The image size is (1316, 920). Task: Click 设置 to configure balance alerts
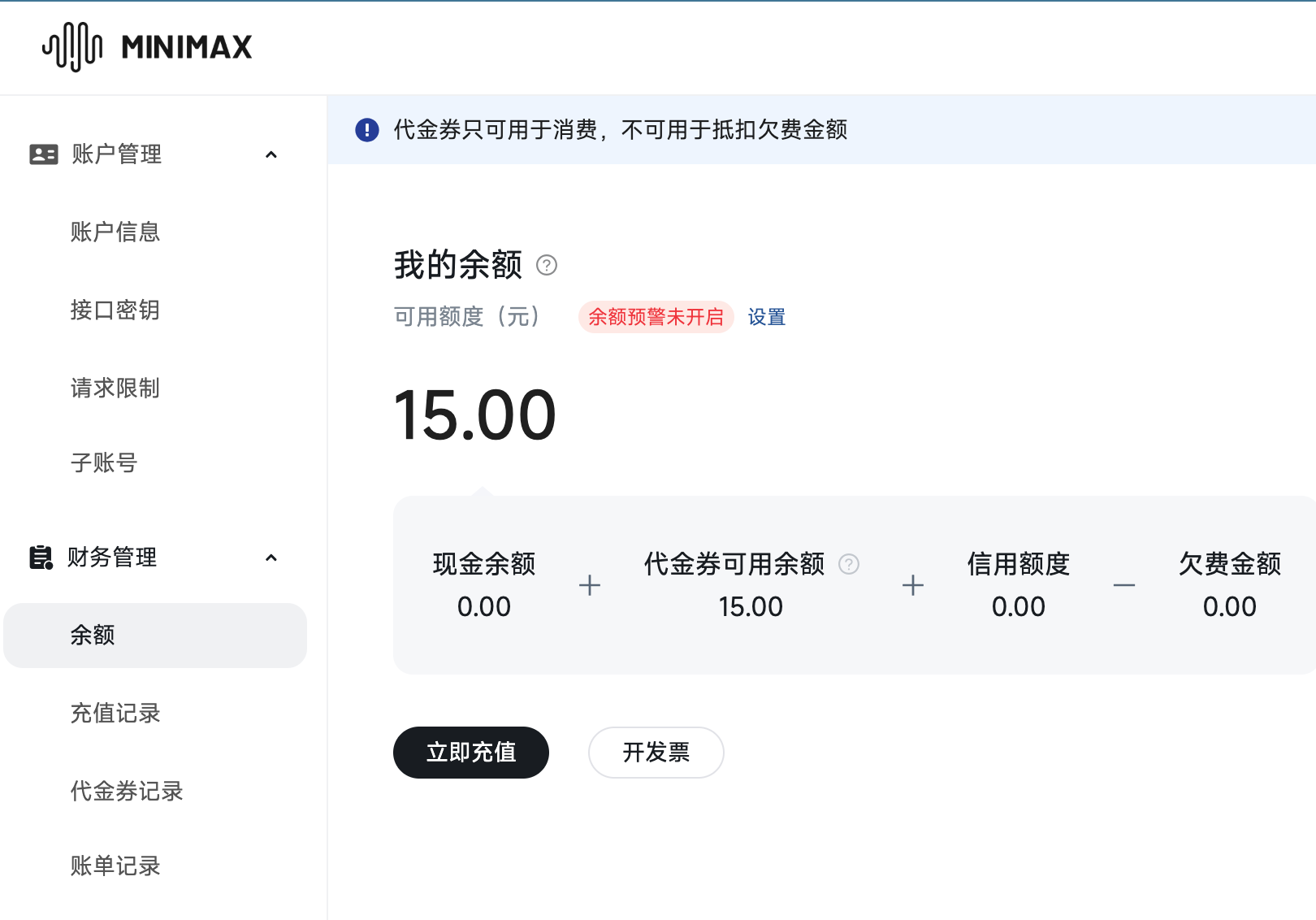tap(765, 317)
